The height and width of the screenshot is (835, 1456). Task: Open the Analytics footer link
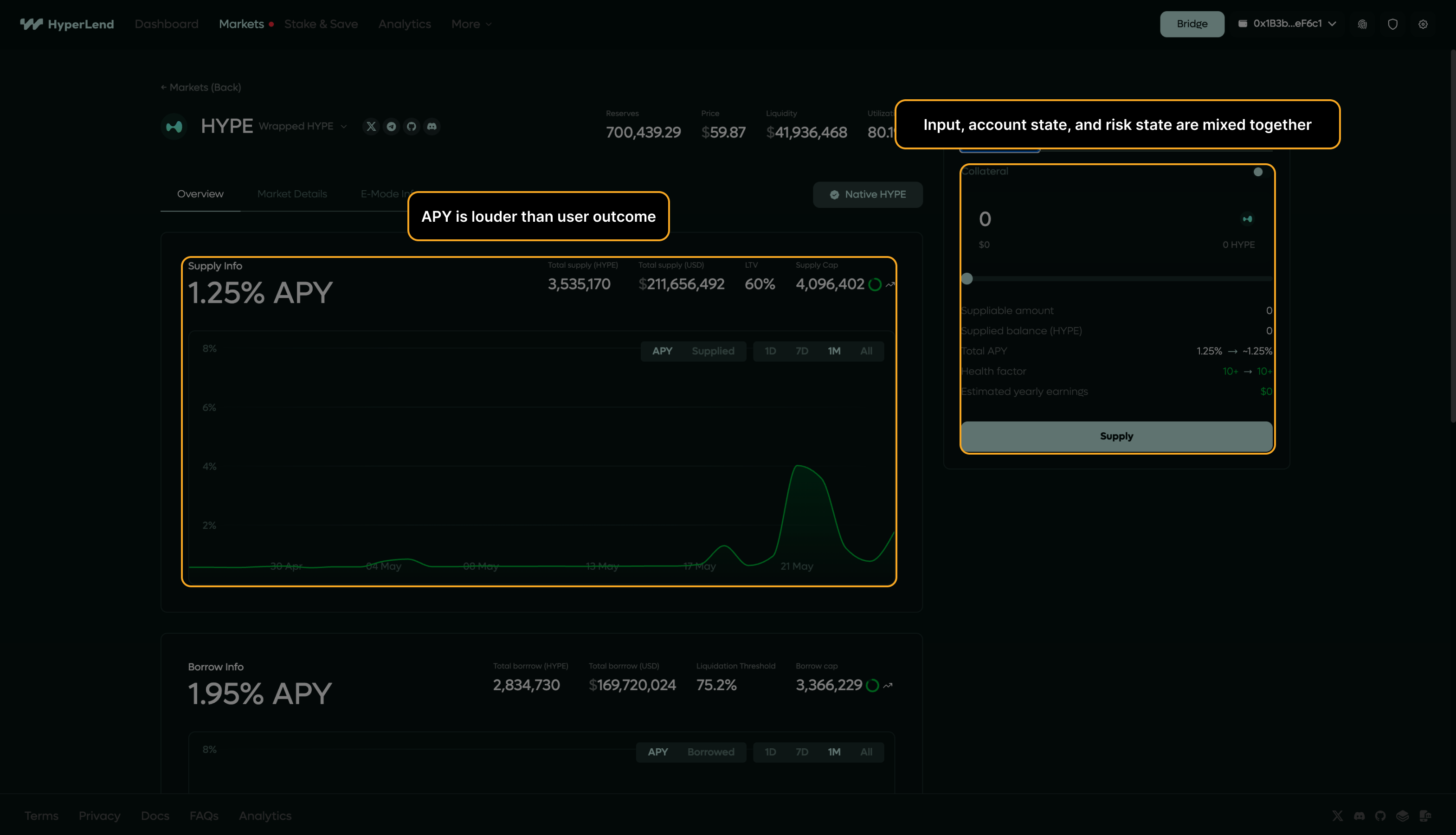click(265, 816)
